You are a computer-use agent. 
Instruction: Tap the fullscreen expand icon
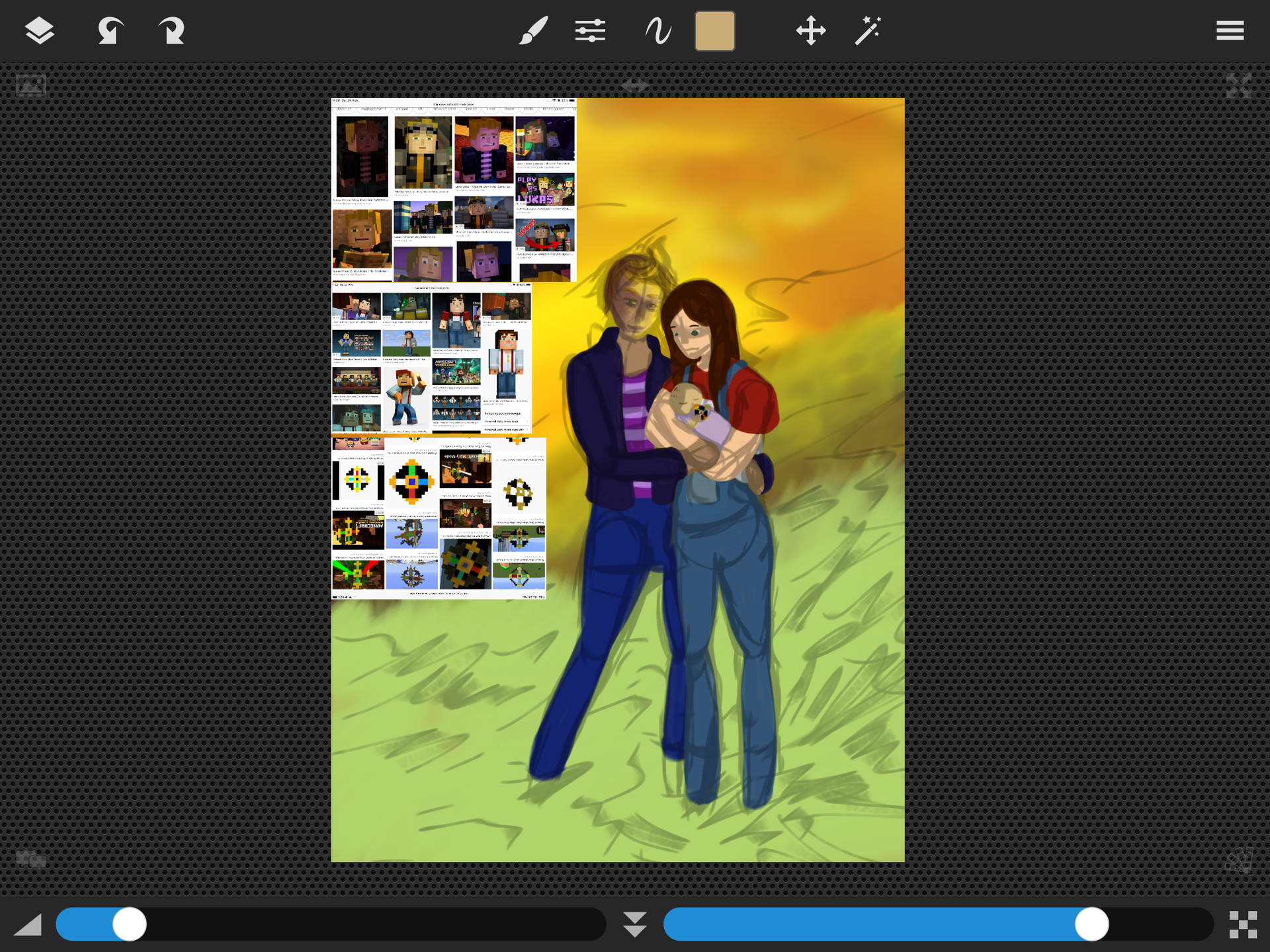(x=1238, y=85)
